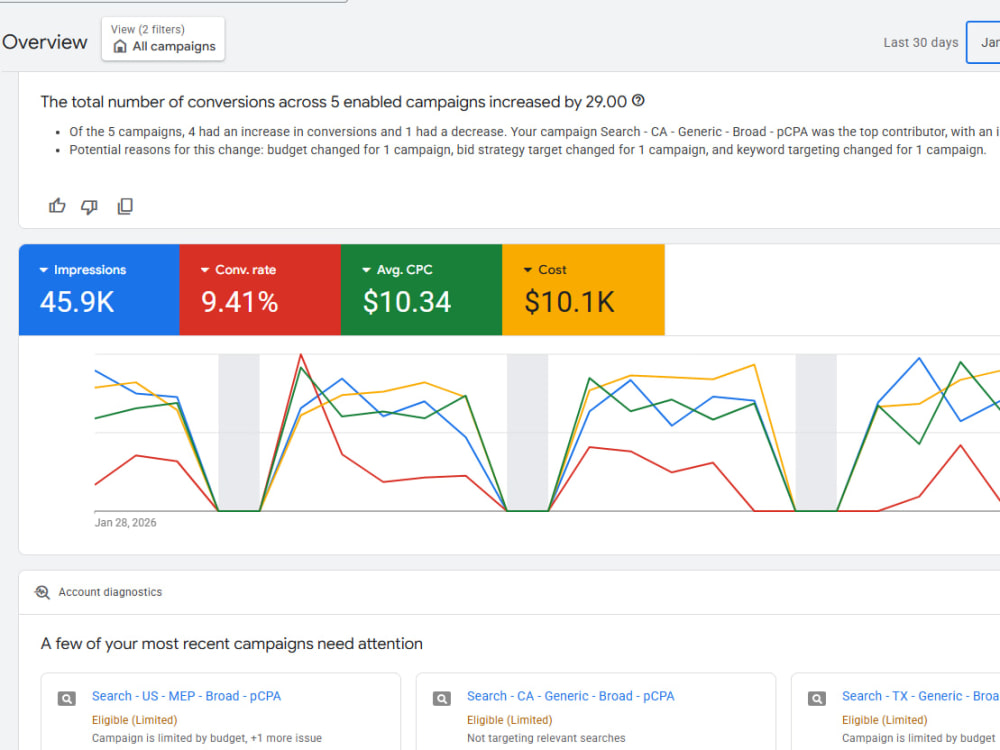Click the 'Potential reasons for this change' bullet
Image resolution: width=1000 pixels, height=750 pixels.
click(x=527, y=150)
